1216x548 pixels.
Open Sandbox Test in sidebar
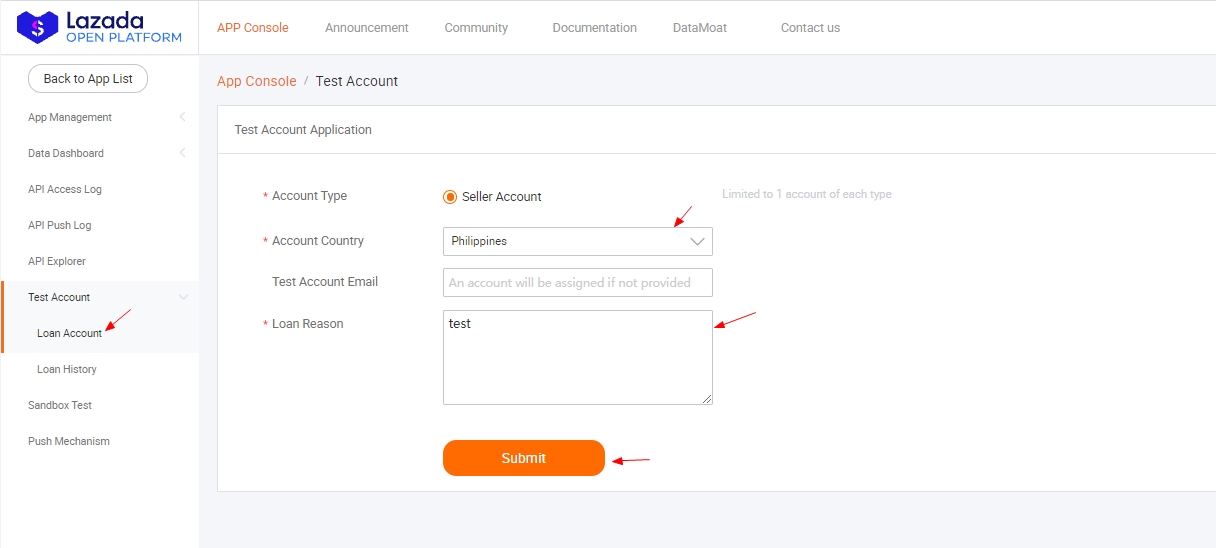tap(60, 405)
